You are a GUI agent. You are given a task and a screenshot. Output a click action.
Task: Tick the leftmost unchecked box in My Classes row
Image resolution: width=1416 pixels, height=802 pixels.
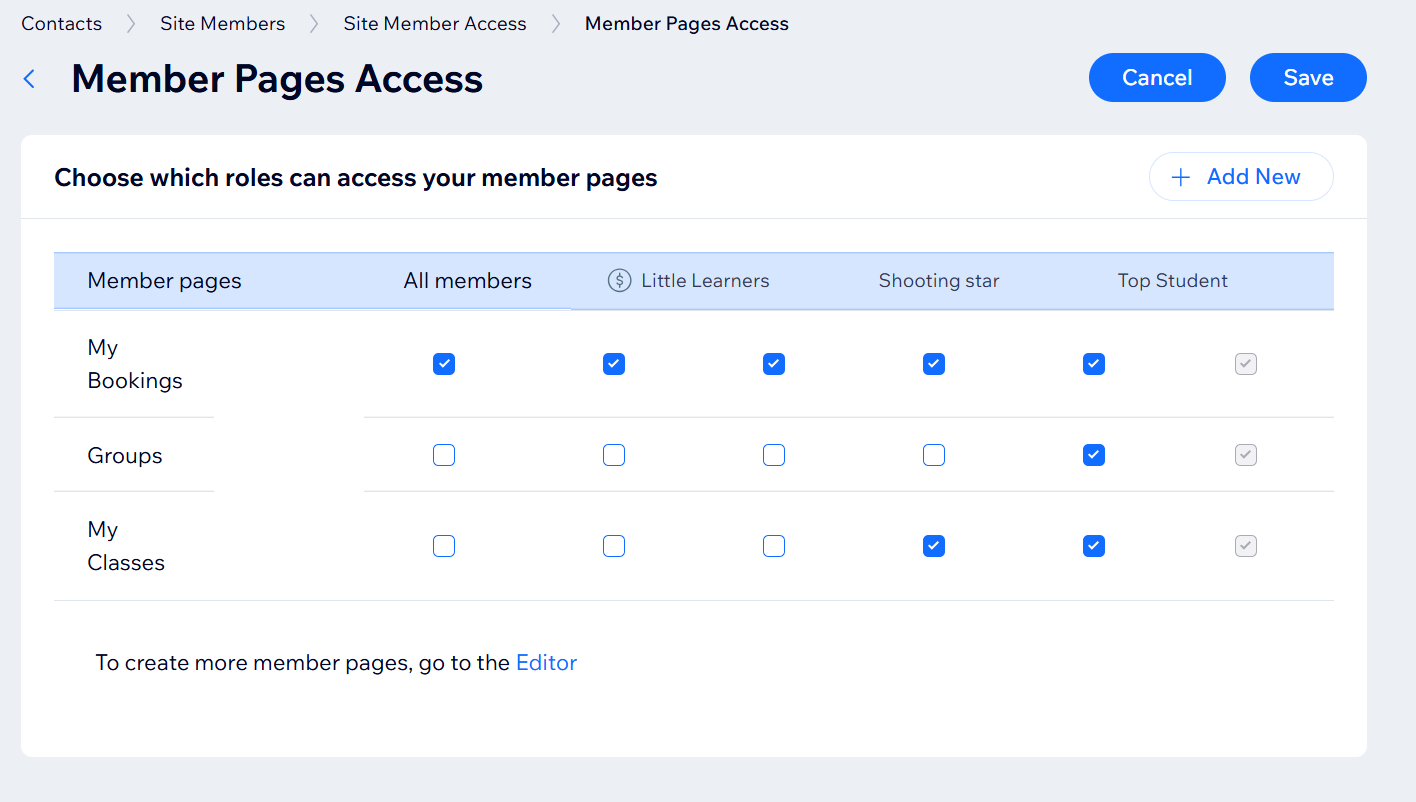444,546
